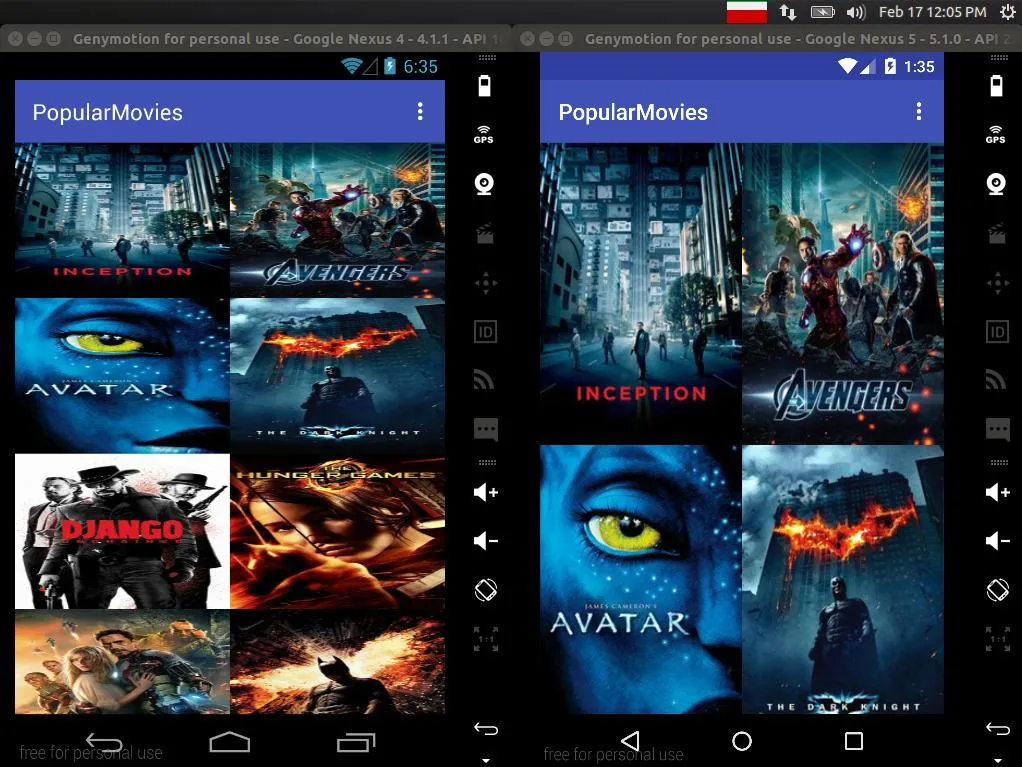Screen dimensions: 1022x767
Task: Toggle pixel perfect 1:1 in Nexus 5 sidebar
Action: click(998, 639)
